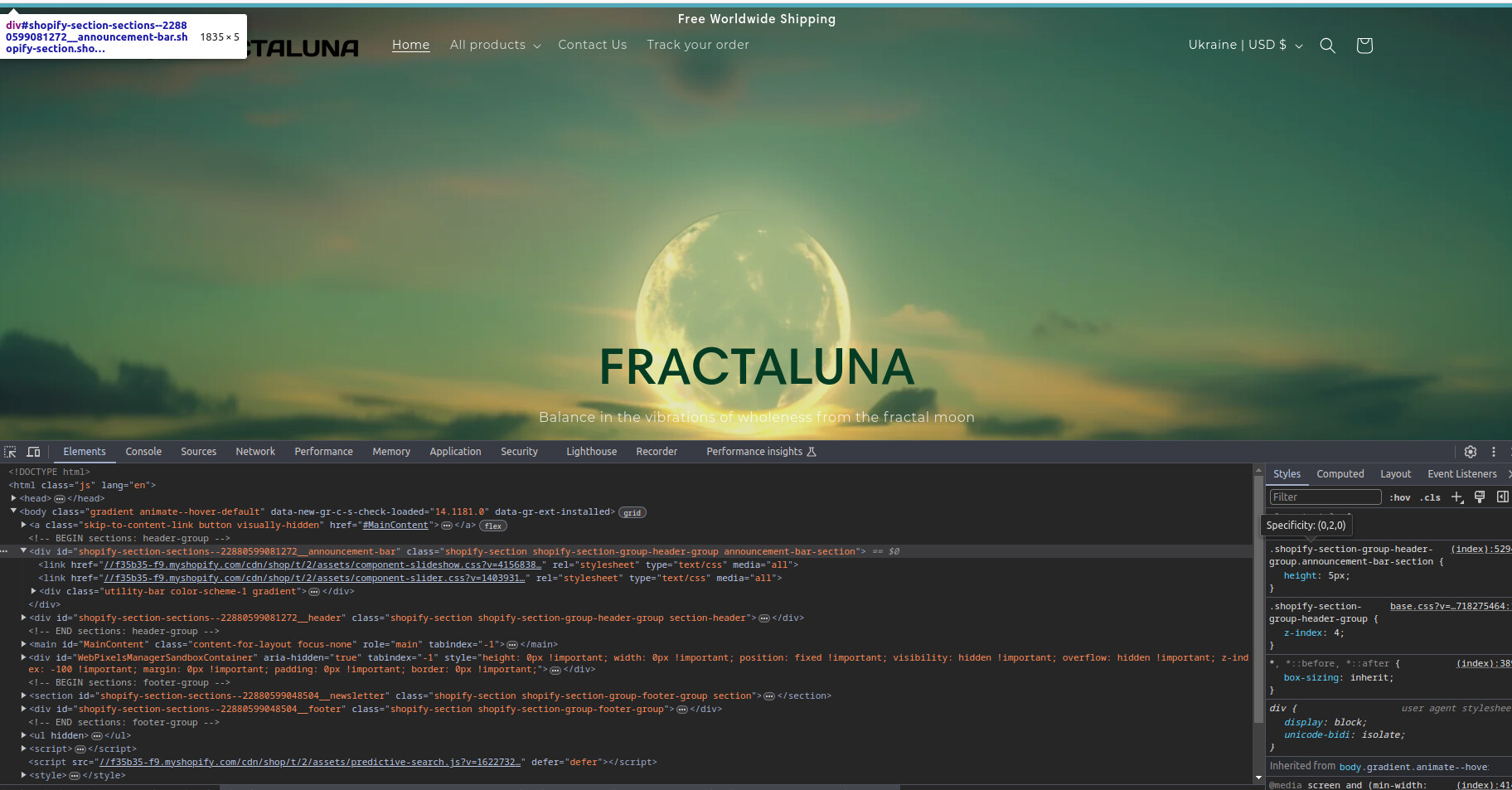The image size is (1512, 790).
Task: Open the Recorder tab
Action: pos(657,452)
